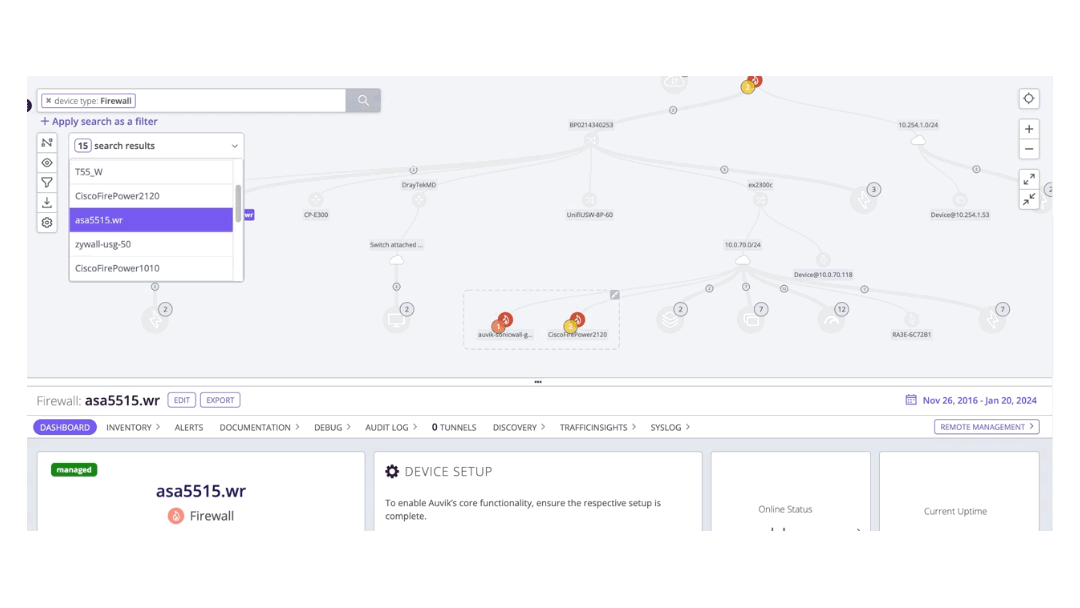Click the 10.0.70.0/24 cloud network node

pyautogui.click(x=742, y=260)
